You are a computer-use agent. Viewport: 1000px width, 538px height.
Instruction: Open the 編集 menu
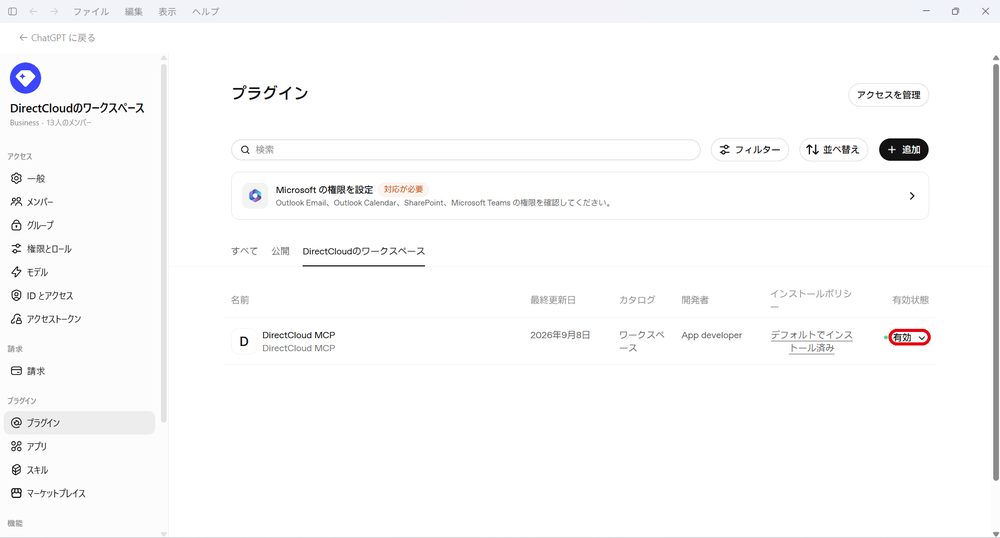click(134, 11)
